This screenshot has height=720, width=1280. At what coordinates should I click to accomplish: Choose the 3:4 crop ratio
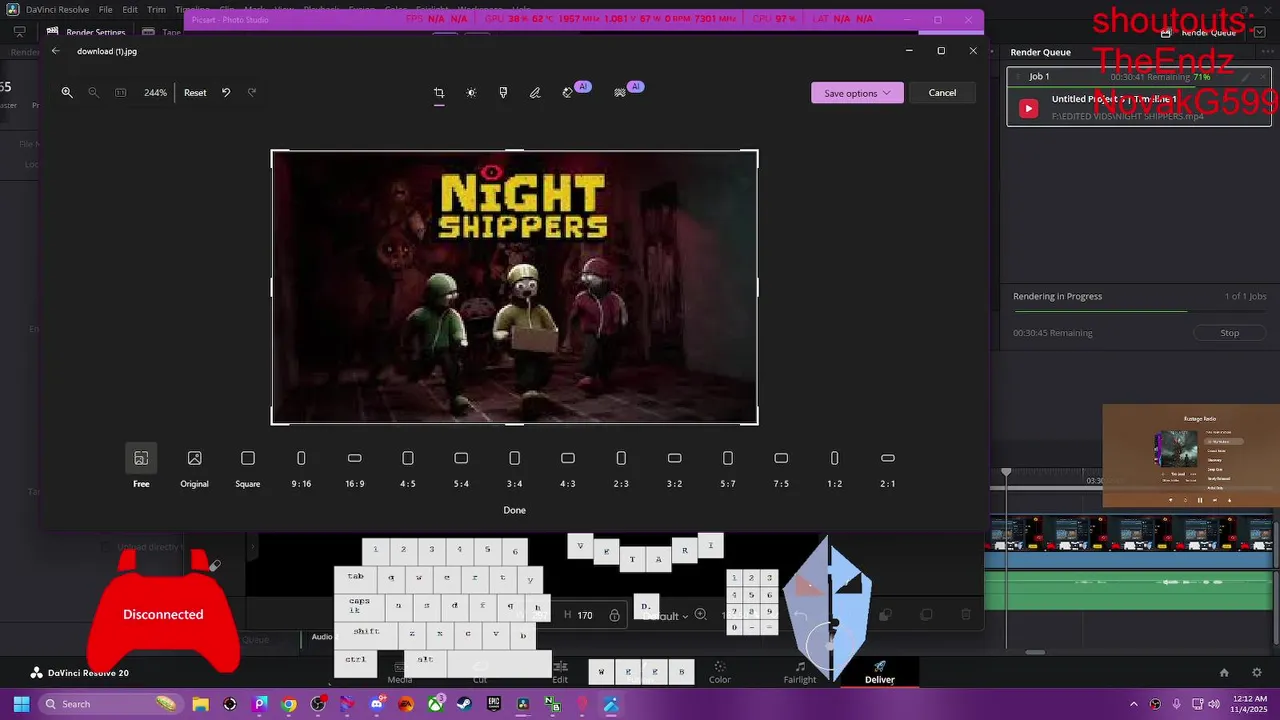pyautogui.click(x=514, y=467)
